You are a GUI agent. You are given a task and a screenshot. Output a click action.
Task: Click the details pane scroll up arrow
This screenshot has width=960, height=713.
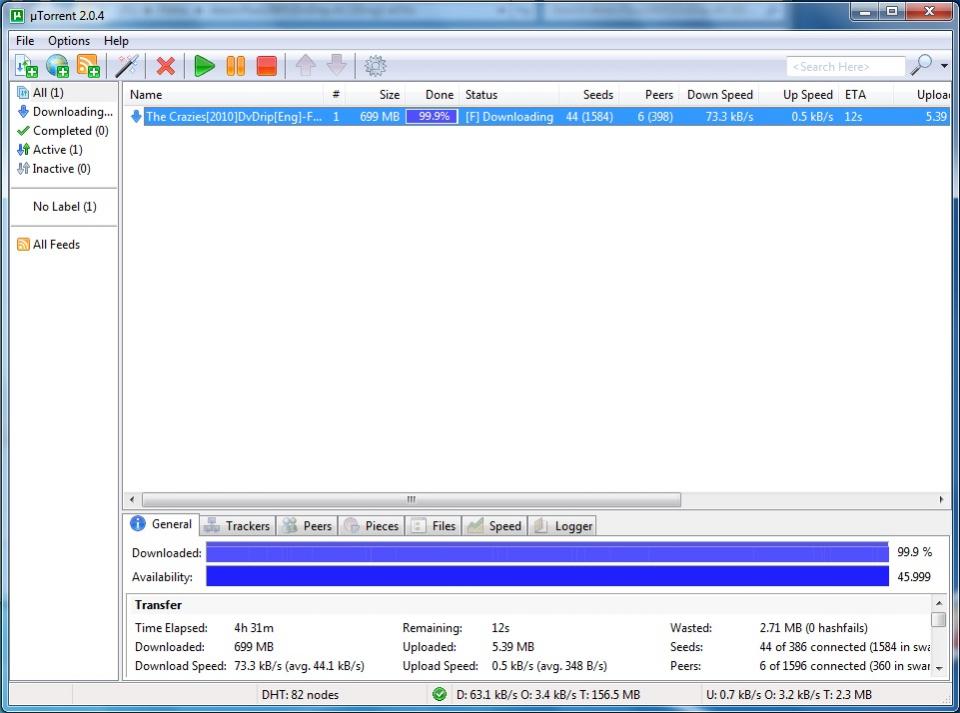point(939,603)
